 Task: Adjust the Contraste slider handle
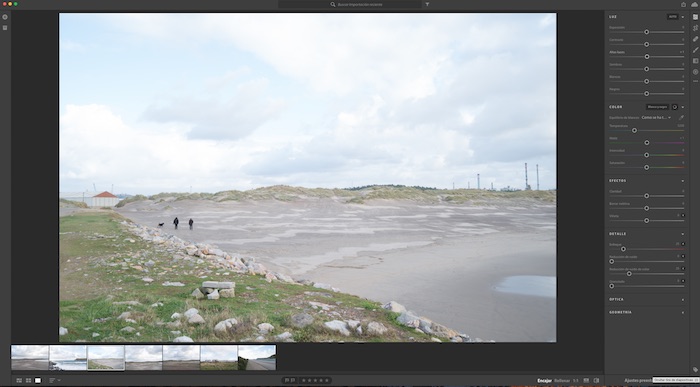pyautogui.click(x=646, y=45)
